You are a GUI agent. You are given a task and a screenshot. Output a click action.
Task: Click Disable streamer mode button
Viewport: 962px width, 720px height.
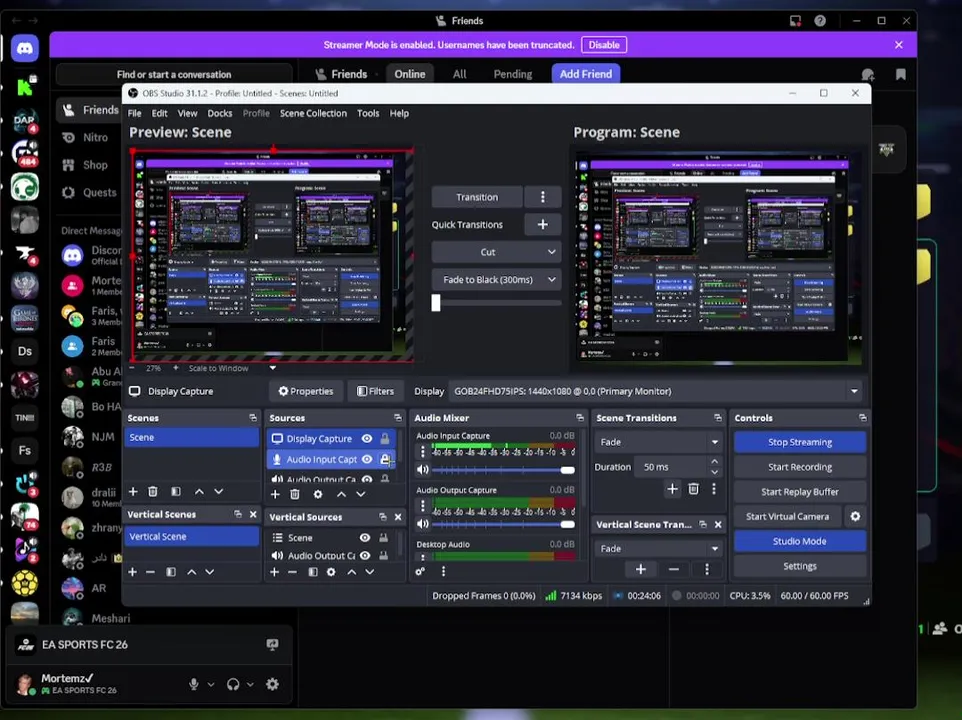click(x=604, y=45)
